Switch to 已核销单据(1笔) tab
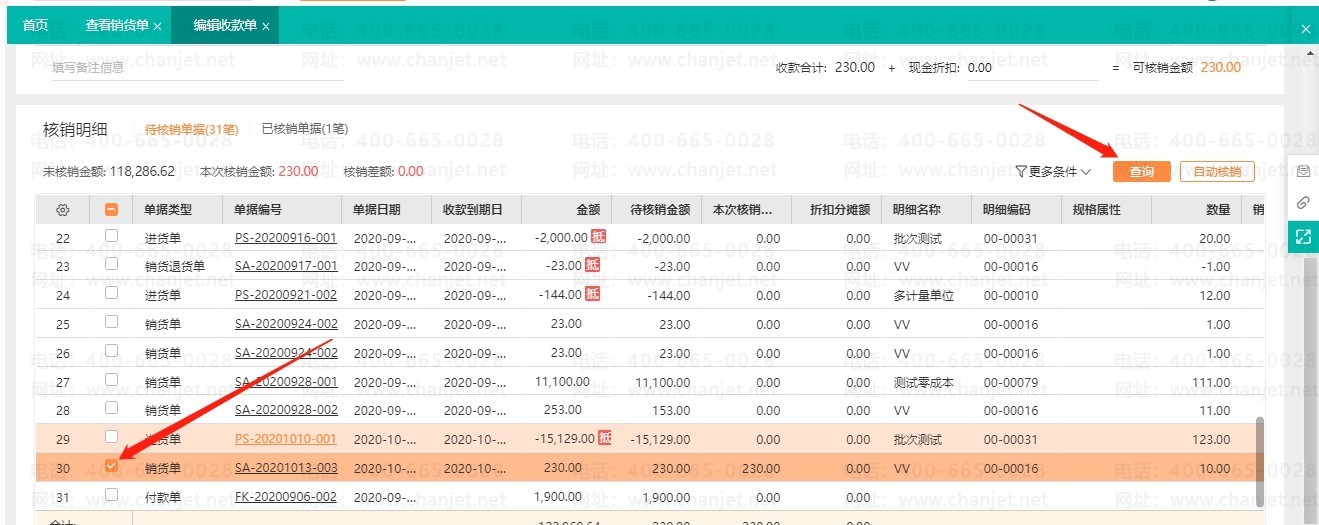Viewport: 1319px width, 525px height. [304, 129]
